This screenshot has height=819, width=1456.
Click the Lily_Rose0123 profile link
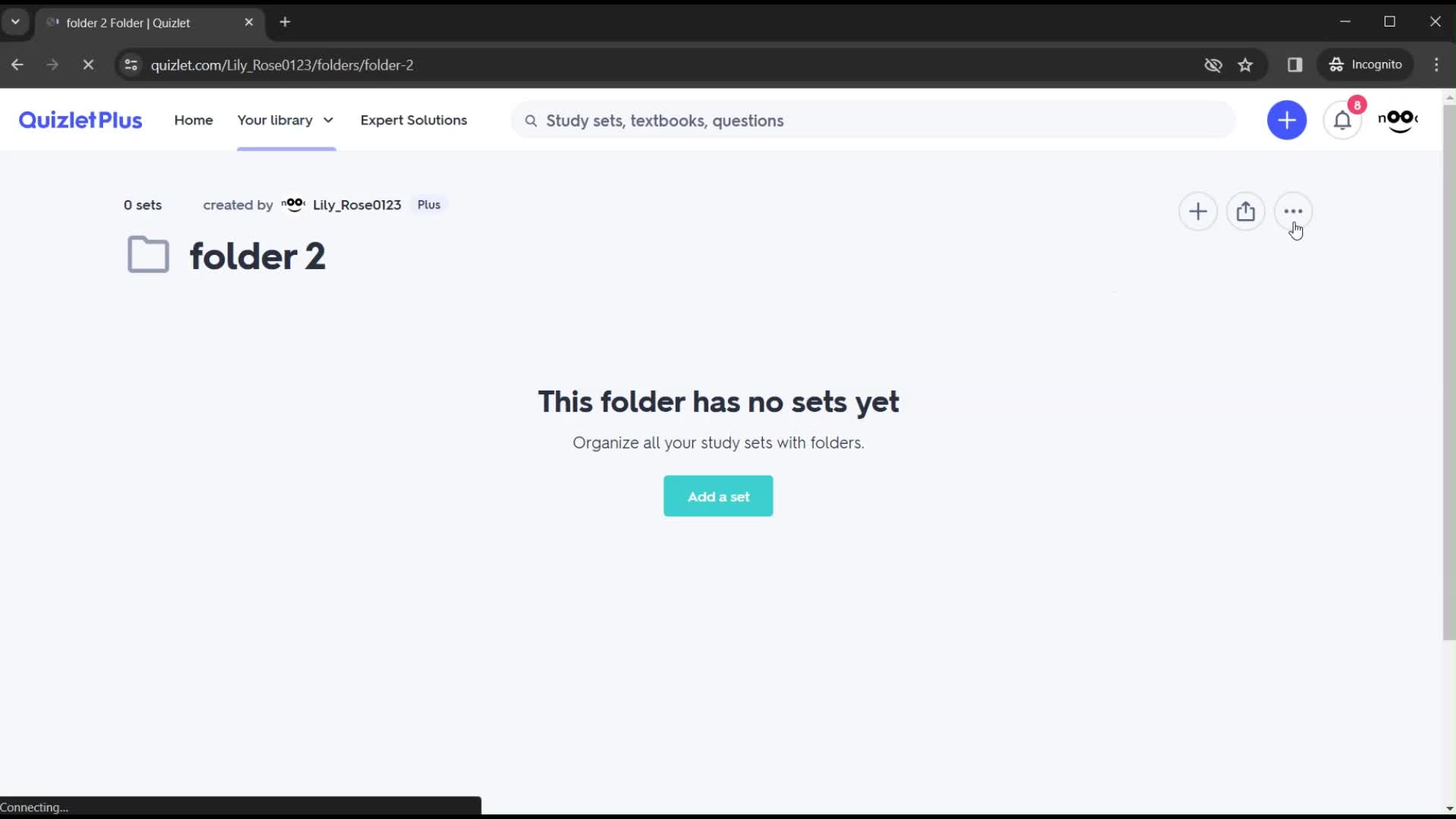click(357, 204)
